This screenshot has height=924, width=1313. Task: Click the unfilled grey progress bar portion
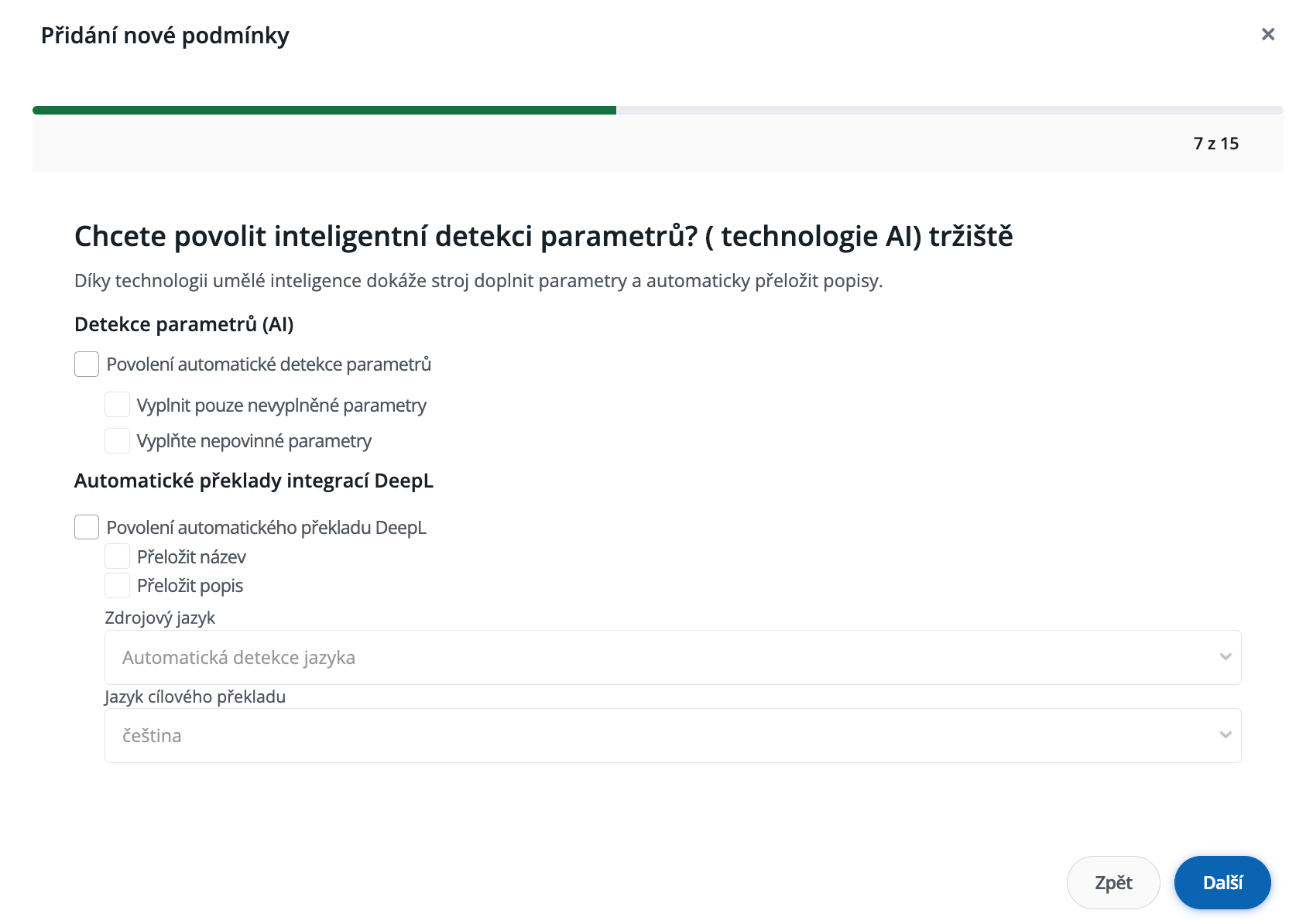click(948, 111)
